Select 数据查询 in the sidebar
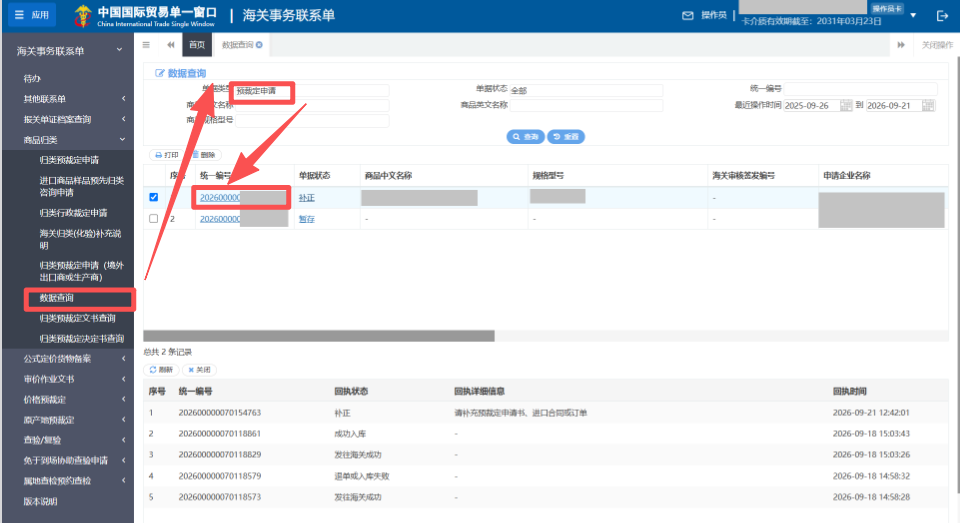960x523 pixels. tap(56, 298)
